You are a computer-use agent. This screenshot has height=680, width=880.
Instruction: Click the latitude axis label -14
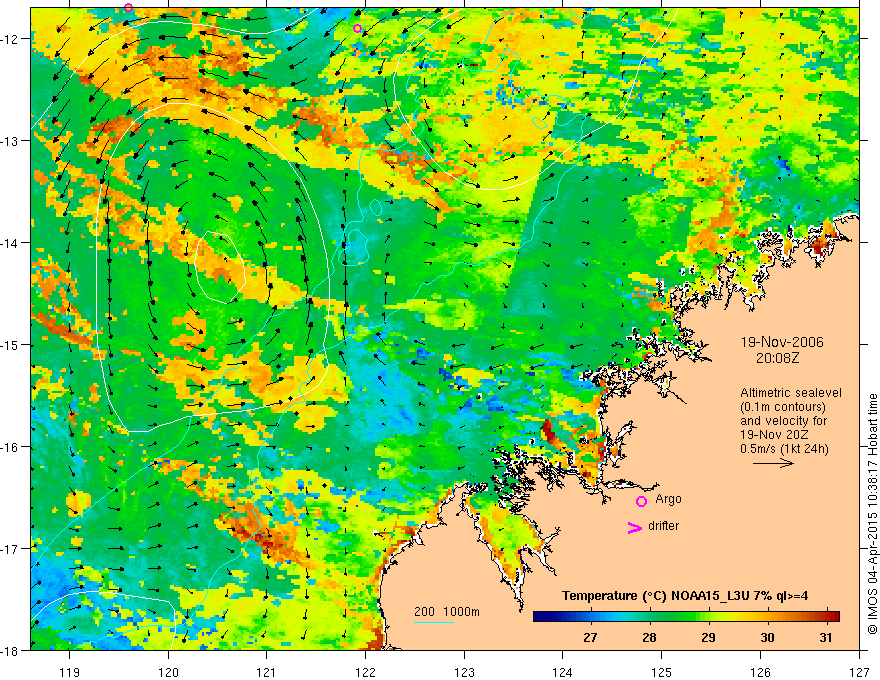[11, 242]
